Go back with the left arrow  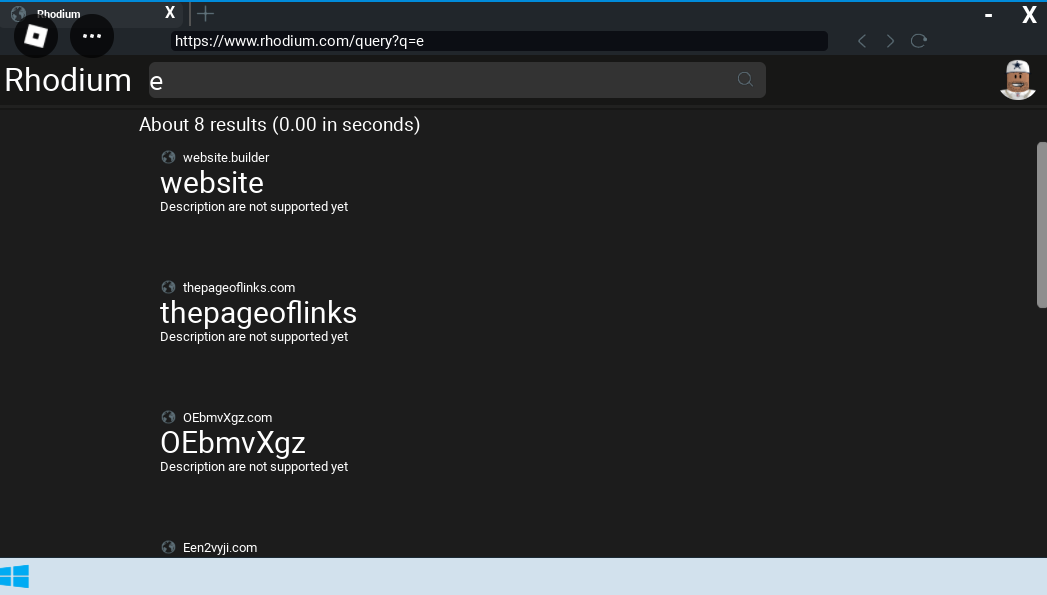tap(862, 41)
